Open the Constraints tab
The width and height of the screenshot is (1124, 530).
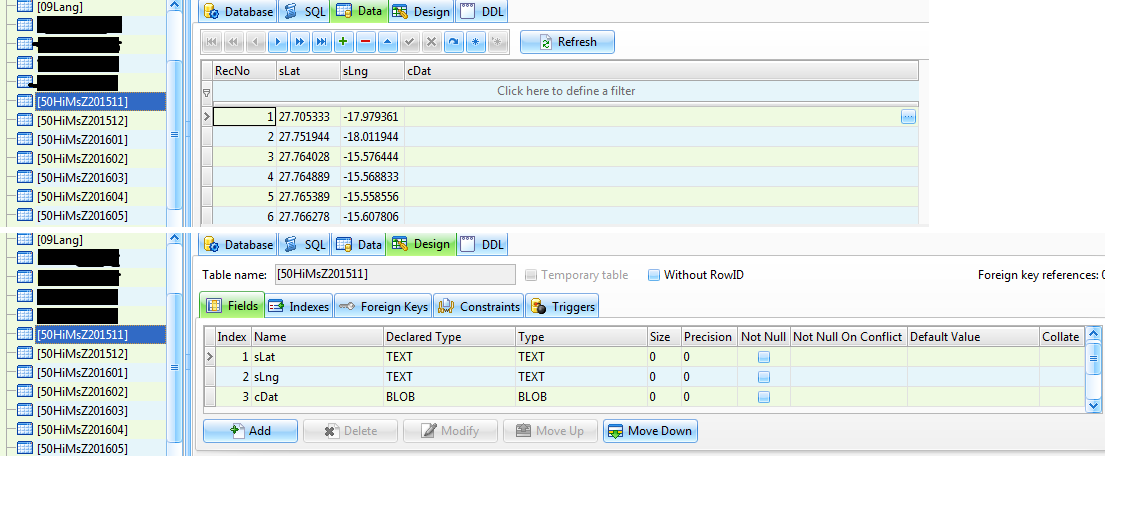click(x=479, y=306)
